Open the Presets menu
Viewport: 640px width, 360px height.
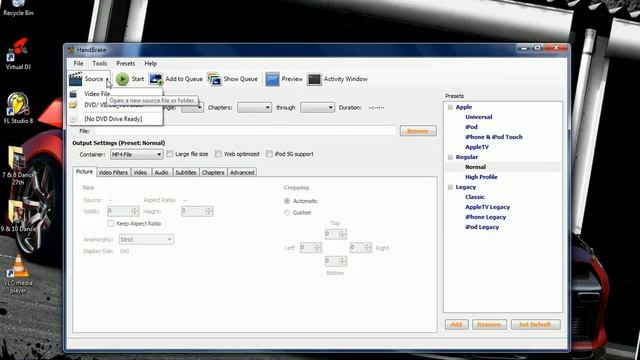[x=125, y=64]
